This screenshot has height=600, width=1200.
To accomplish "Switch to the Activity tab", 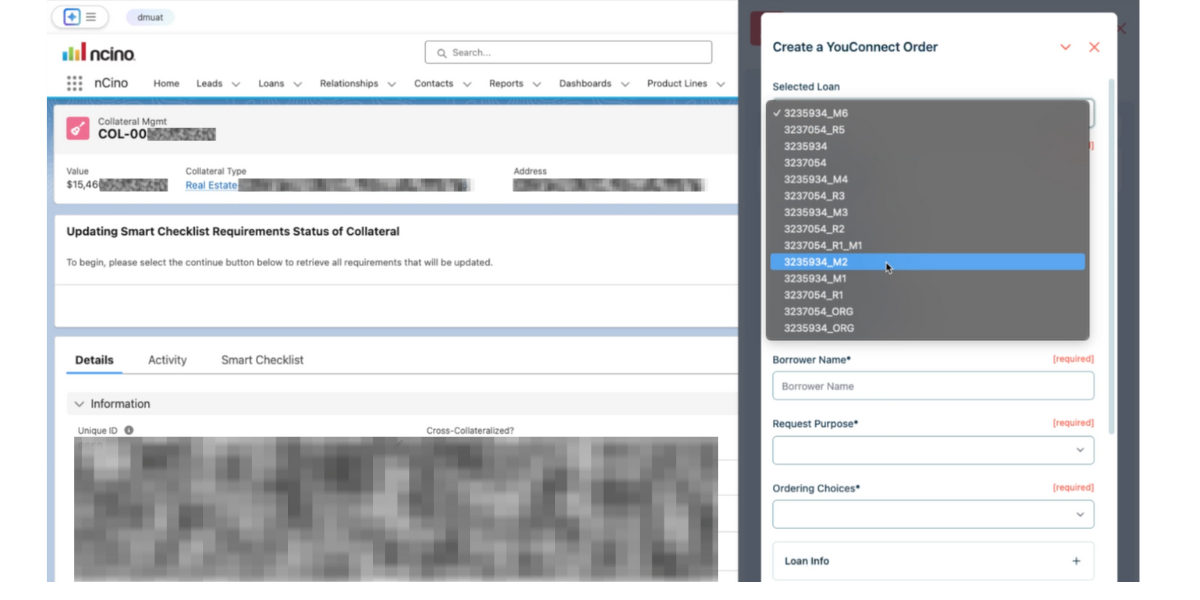I will [x=167, y=360].
